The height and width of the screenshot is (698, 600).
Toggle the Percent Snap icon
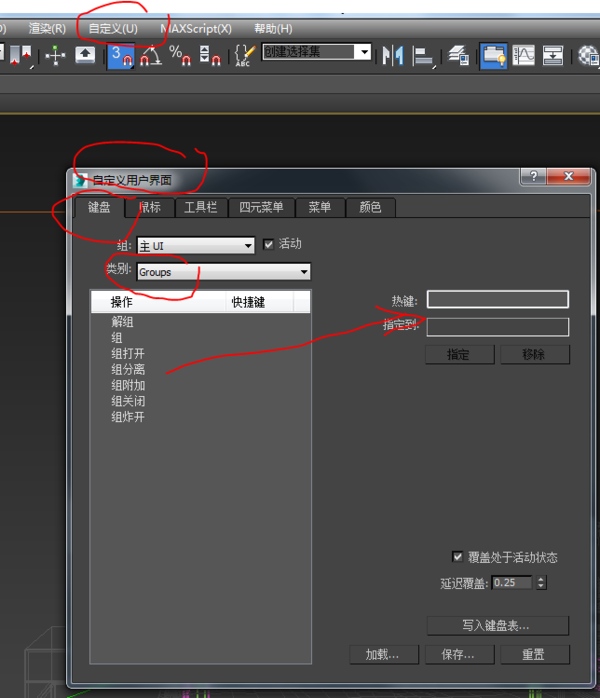[180, 56]
